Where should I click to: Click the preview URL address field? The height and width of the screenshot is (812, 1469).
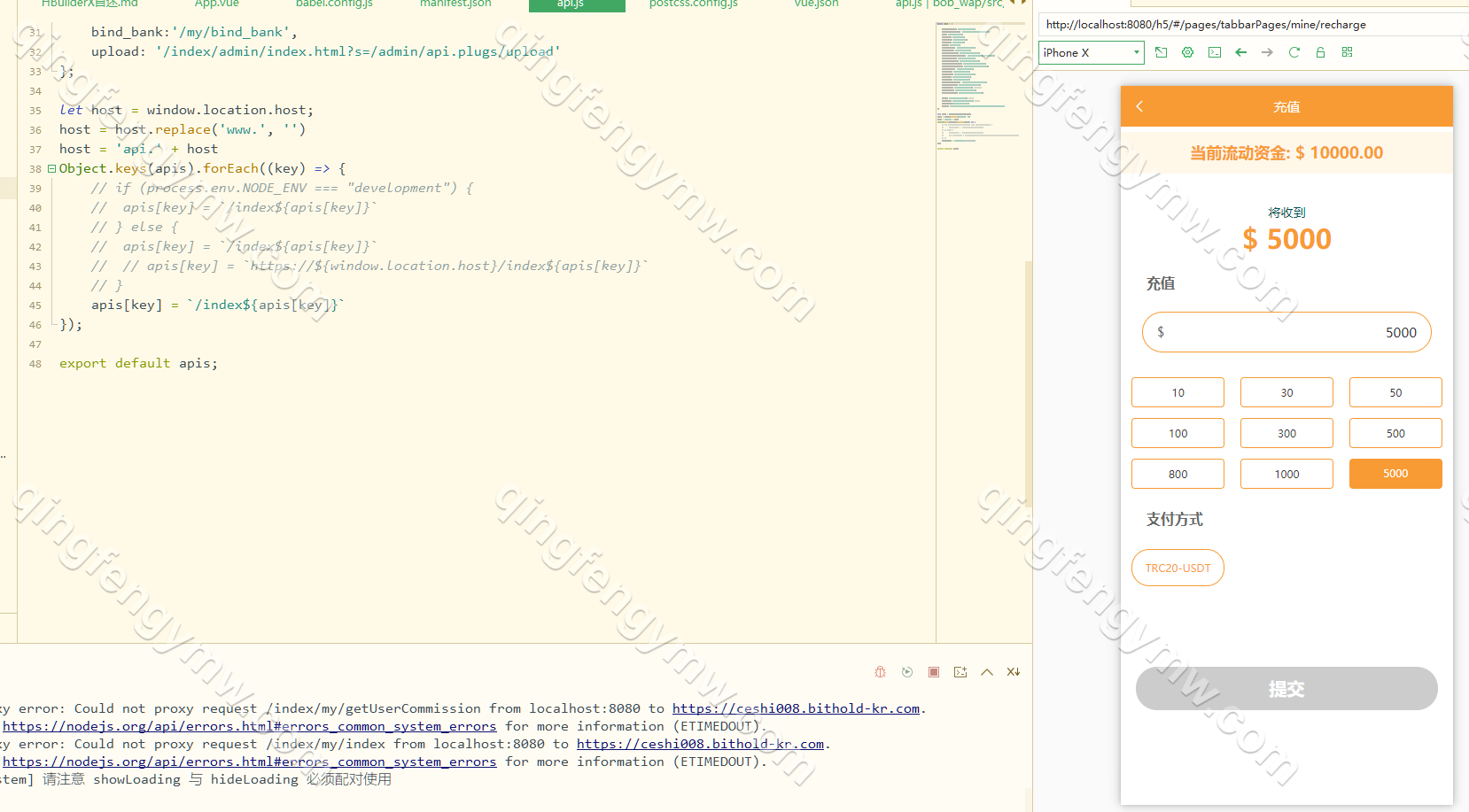[x=1253, y=25]
